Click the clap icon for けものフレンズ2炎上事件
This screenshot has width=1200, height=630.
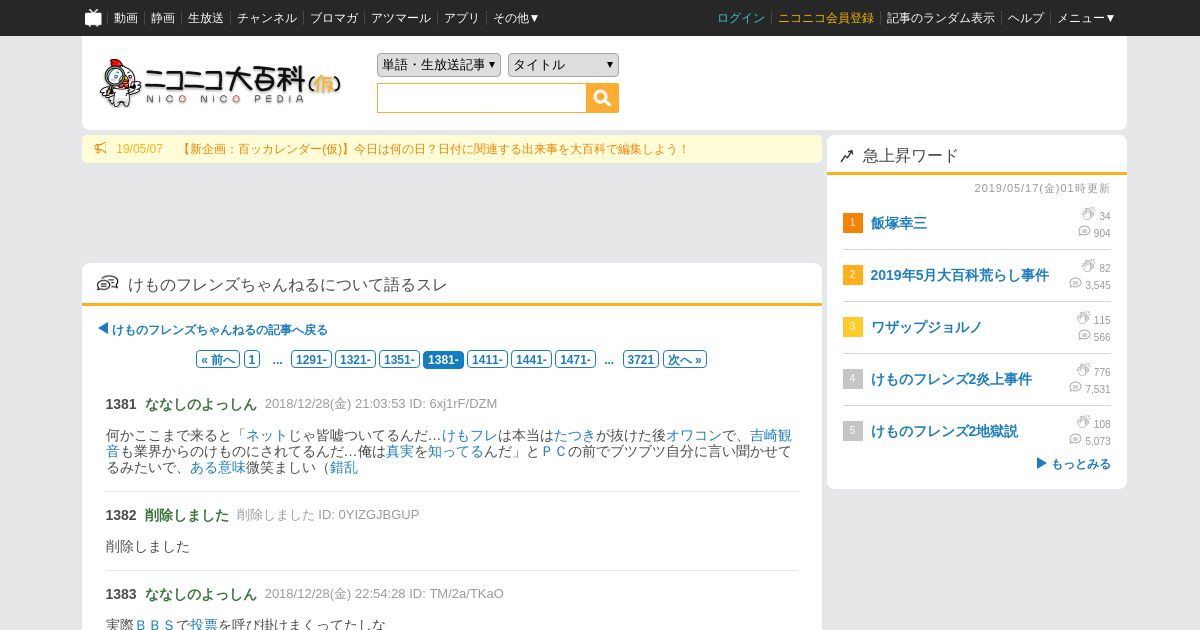click(1083, 370)
